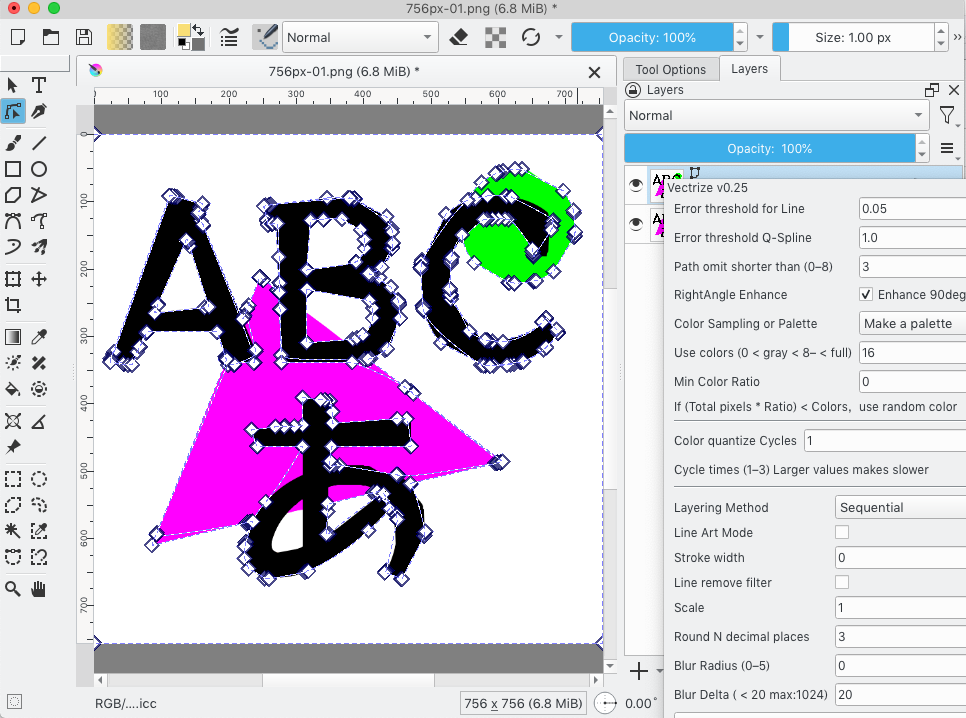Select the Elliptical Selection tool
Image resolution: width=966 pixels, height=718 pixels.
(39, 479)
